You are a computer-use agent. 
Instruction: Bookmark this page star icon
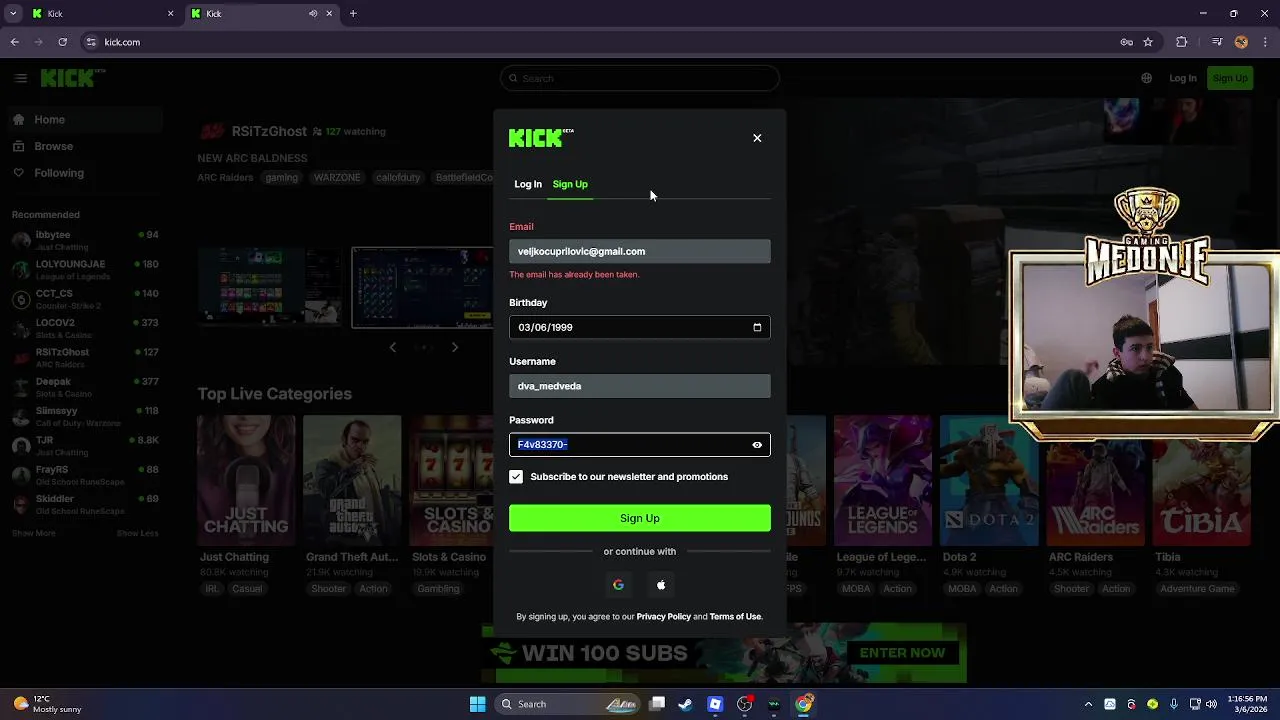tap(1148, 42)
